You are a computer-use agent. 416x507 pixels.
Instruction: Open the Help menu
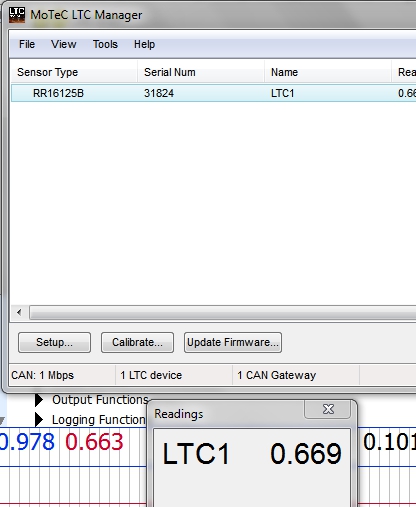[144, 44]
